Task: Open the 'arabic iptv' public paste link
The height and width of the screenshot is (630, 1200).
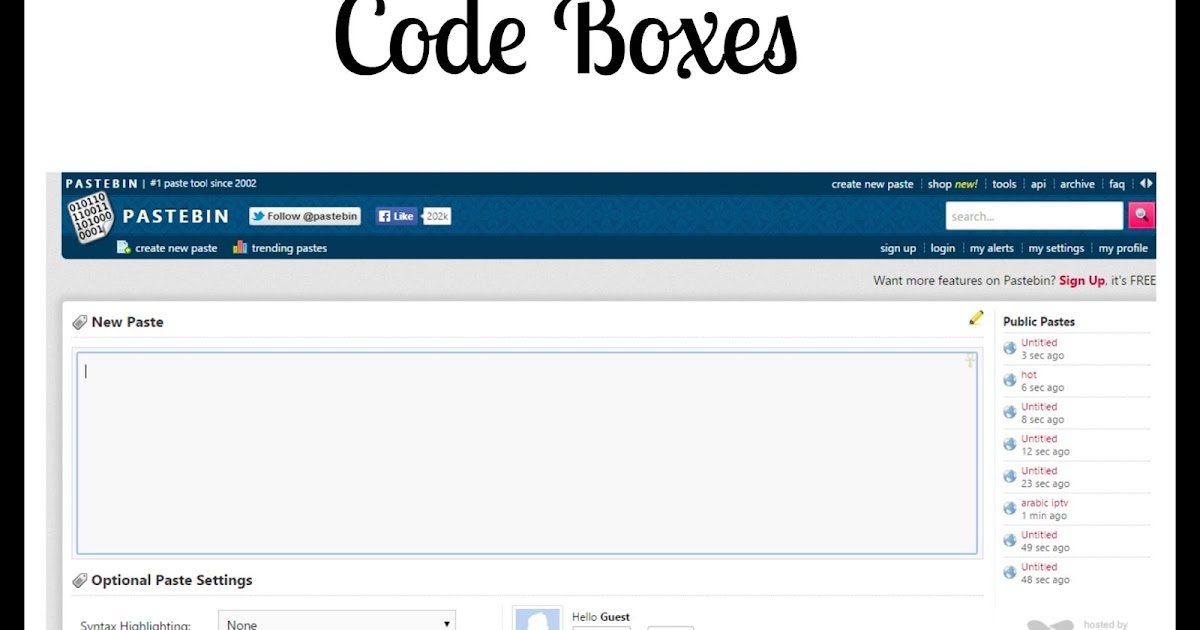Action: click(1045, 503)
